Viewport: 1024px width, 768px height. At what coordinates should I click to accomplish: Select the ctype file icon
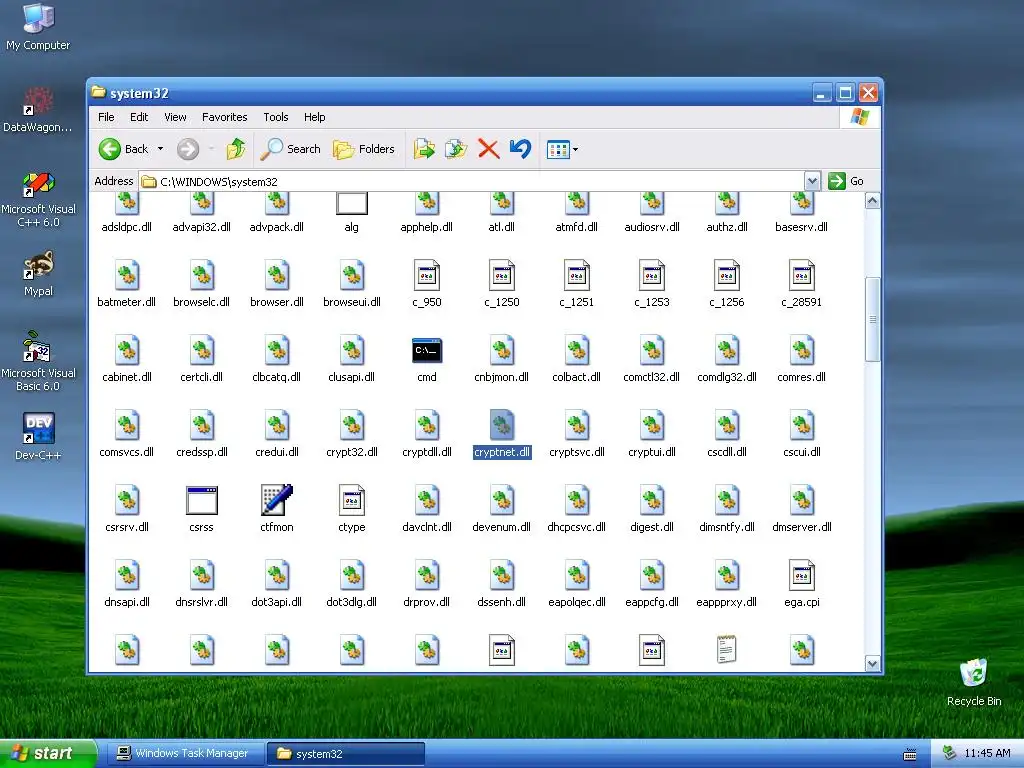click(x=351, y=500)
